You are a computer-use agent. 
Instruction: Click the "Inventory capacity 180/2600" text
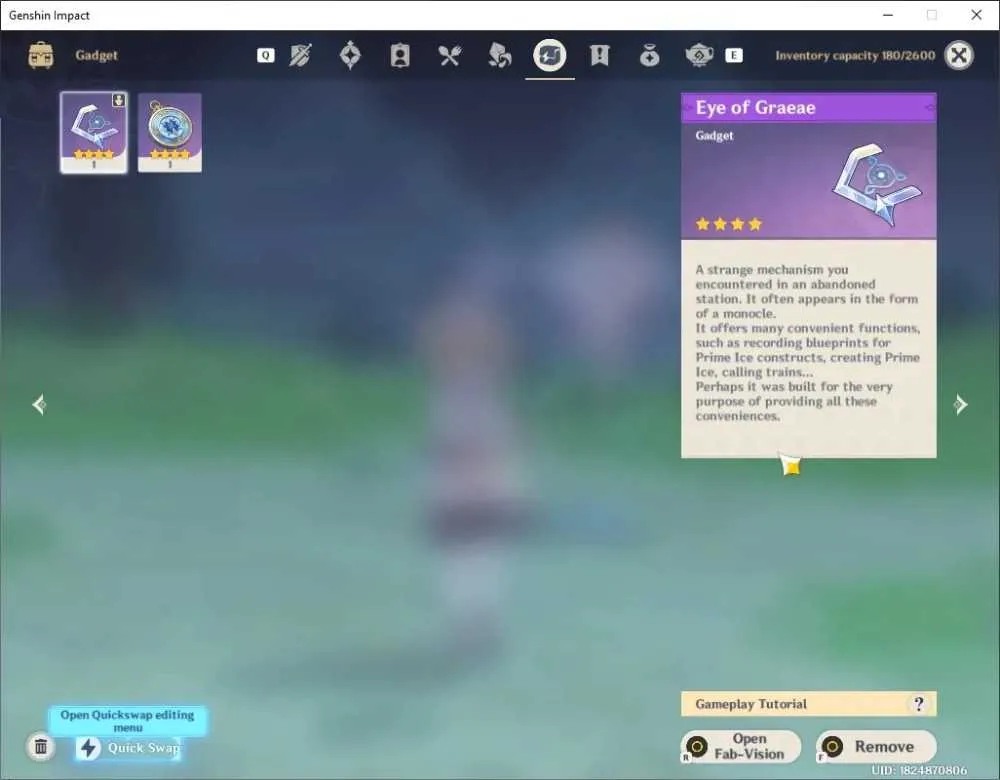click(x=855, y=55)
